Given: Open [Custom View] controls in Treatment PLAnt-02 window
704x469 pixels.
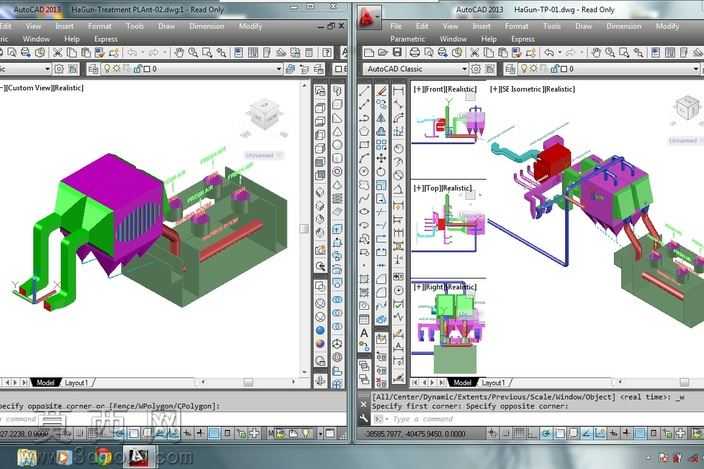Looking at the screenshot, I should pyautogui.click(x=29, y=88).
